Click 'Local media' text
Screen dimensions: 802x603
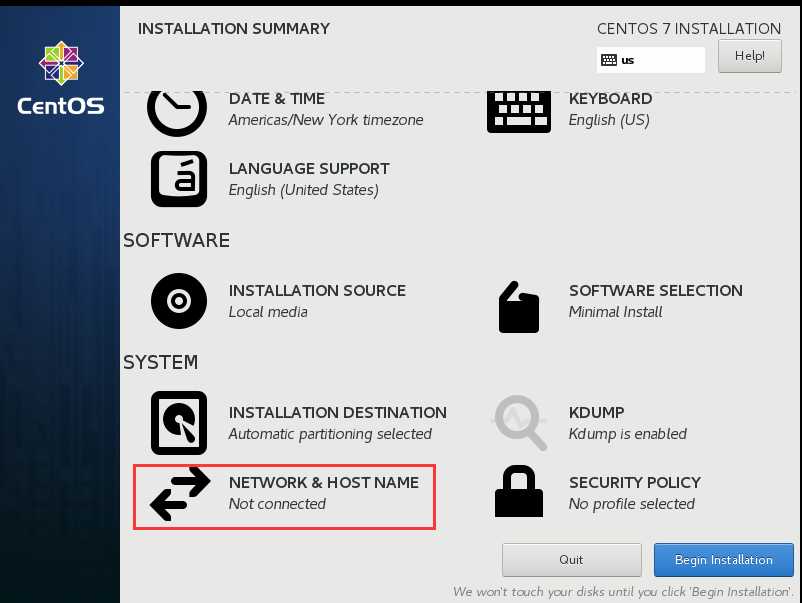[268, 312]
